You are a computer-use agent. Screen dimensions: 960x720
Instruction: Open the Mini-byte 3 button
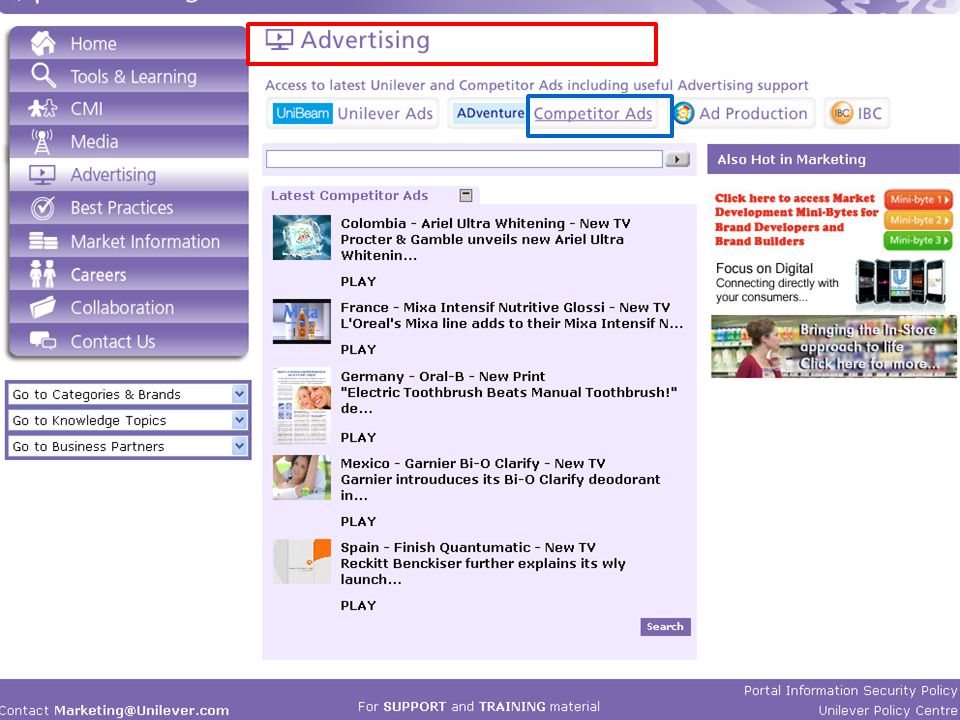(x=918, y=240)
